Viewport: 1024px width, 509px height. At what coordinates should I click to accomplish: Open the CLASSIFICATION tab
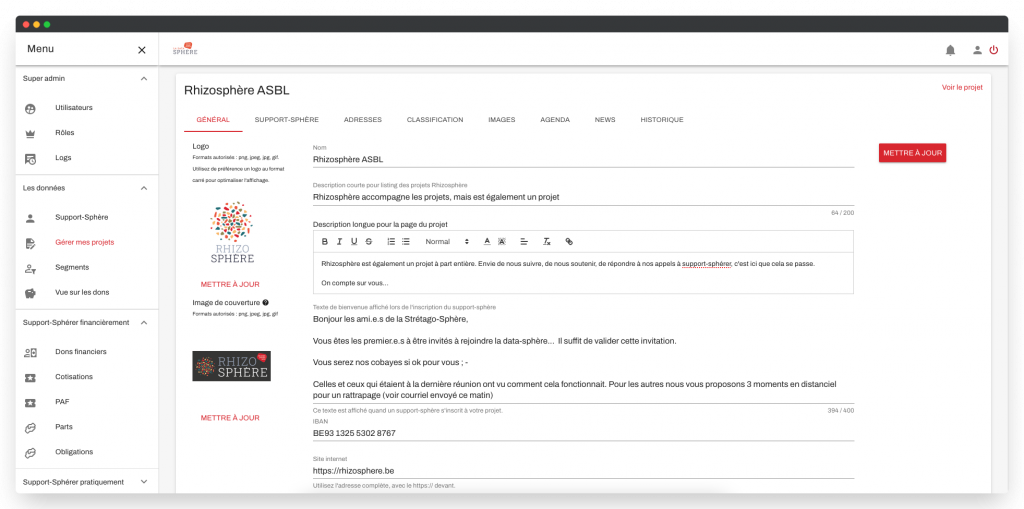pyautogui.click(x=435, y=120)
